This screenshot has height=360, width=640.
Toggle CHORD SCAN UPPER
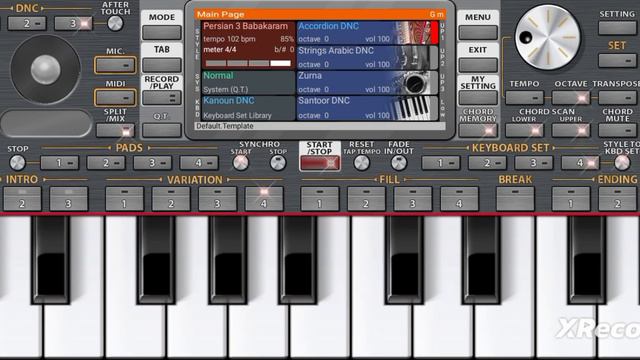[x=571, y=131]
